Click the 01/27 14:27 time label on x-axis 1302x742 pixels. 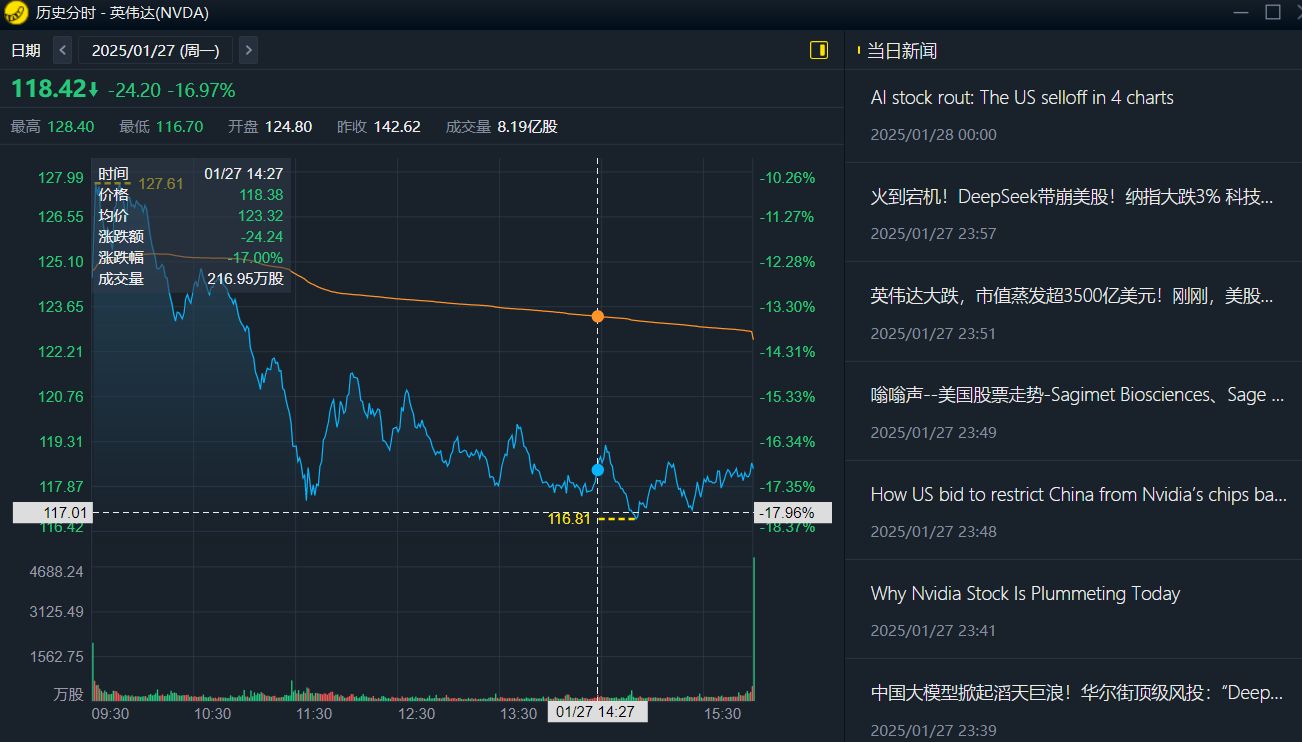point(596,712)
